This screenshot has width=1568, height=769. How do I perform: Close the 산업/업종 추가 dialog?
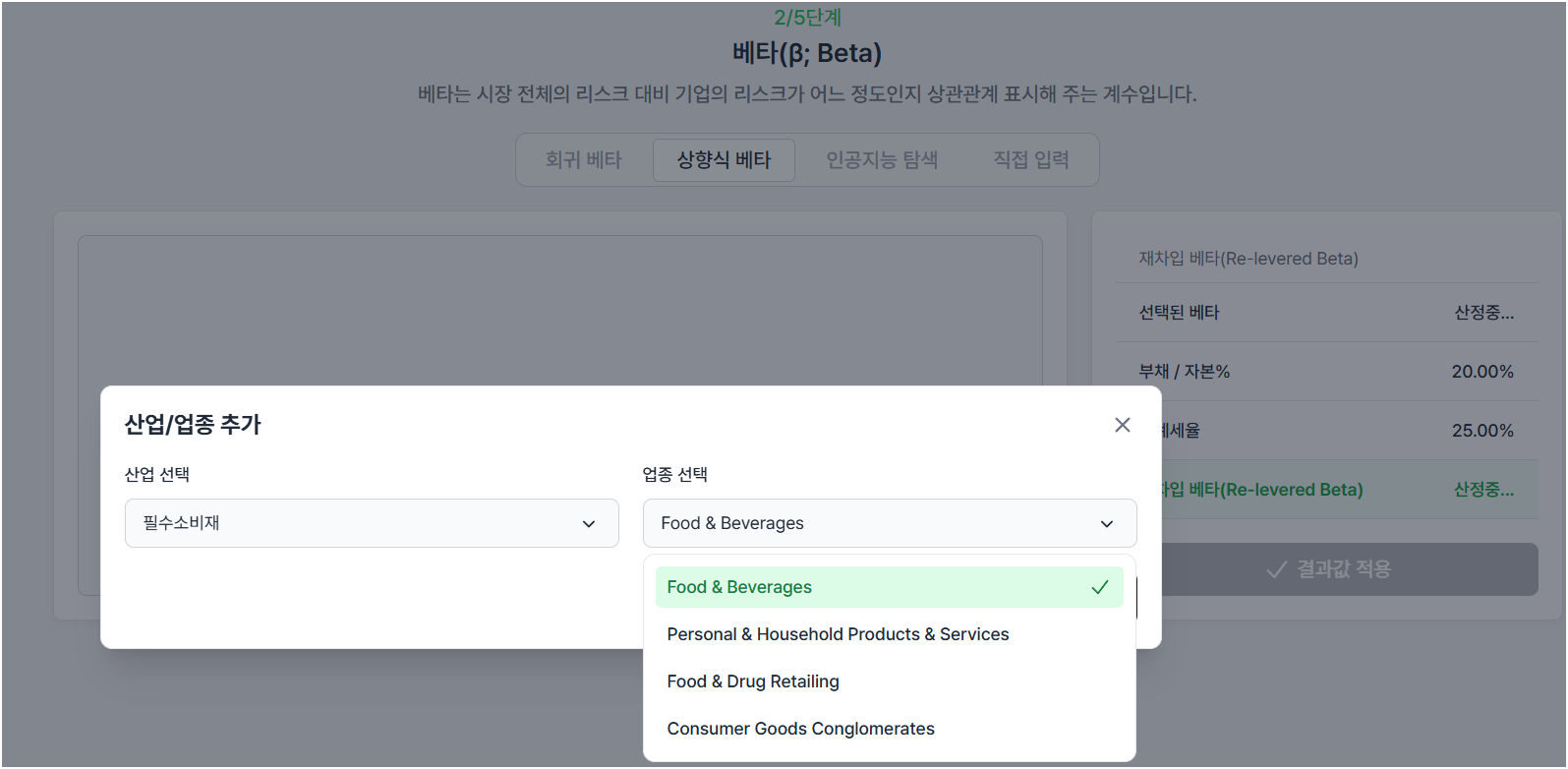click(x=1122, y=425)
